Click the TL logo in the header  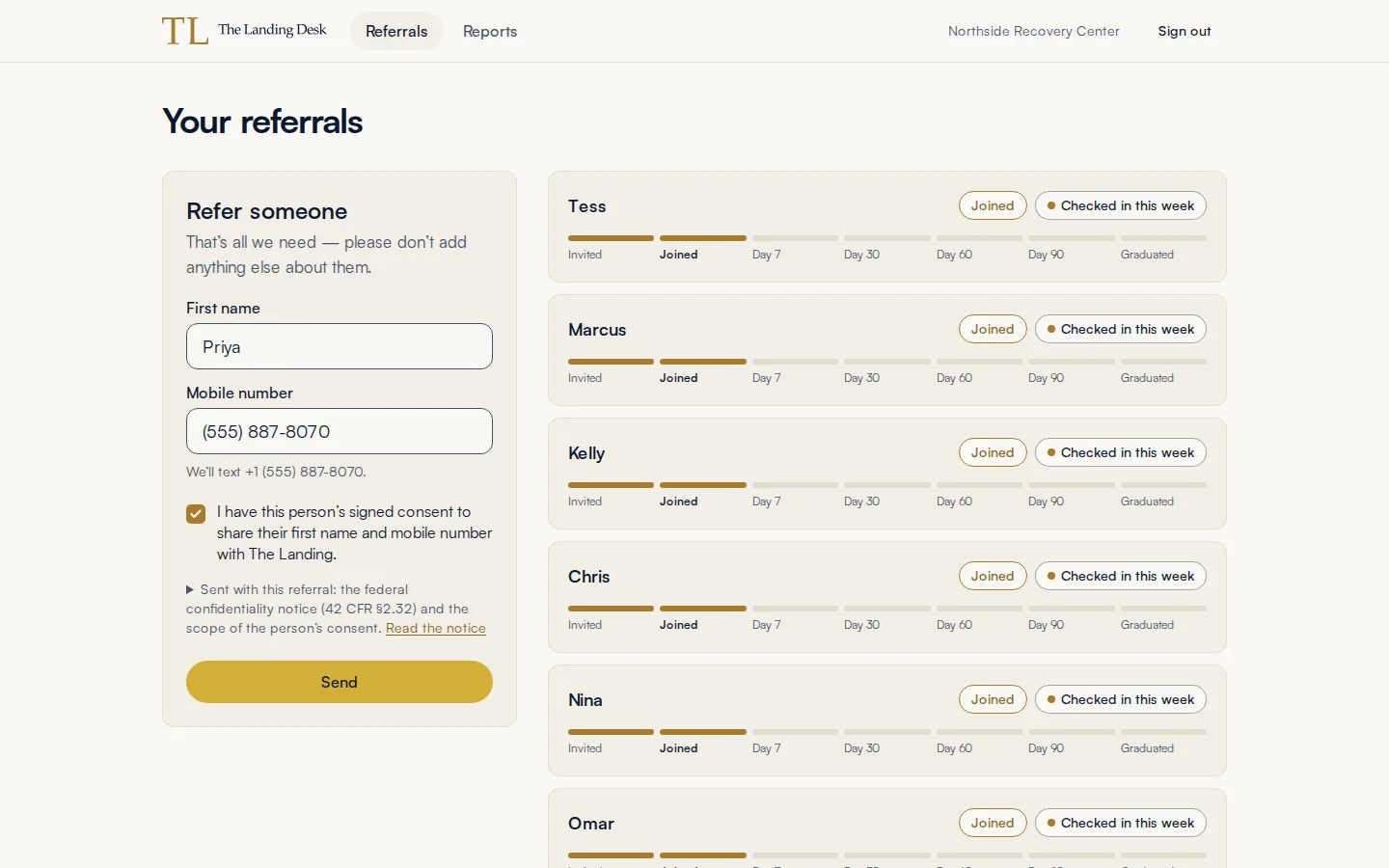click(x=185, y=31)
